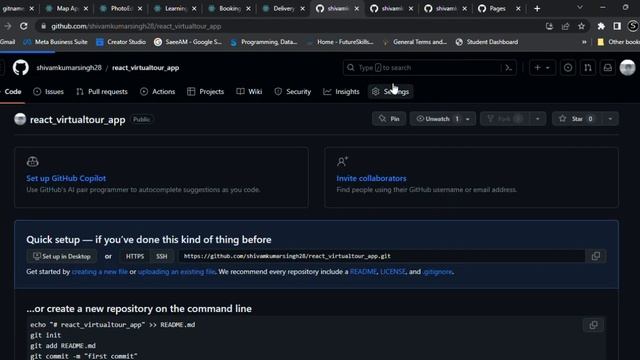Open react_virtualtour_app breadcrumb link
Screen dimensions: 640x360
145,68
